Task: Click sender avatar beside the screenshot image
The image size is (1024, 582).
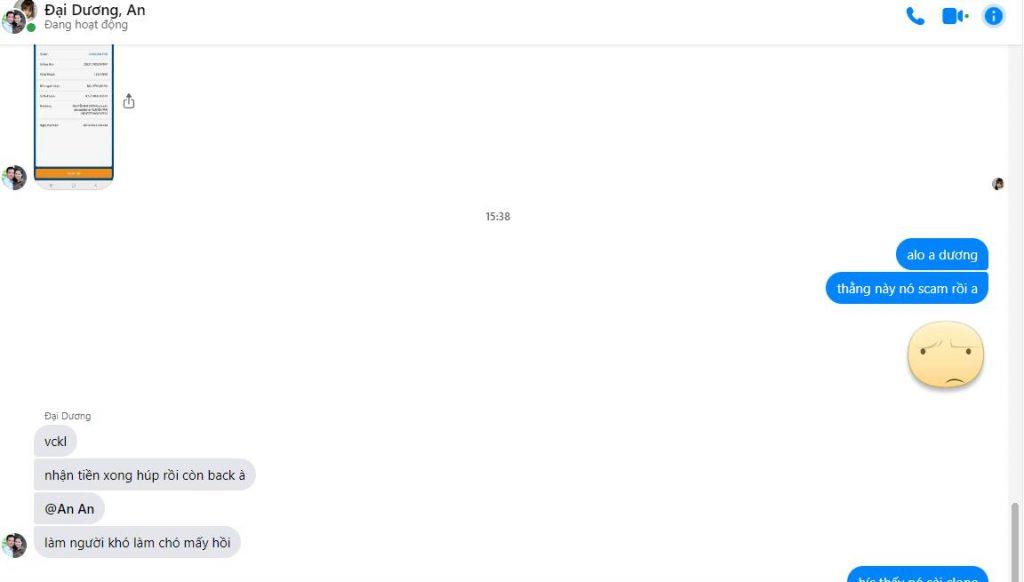Action: pos(14,178)
